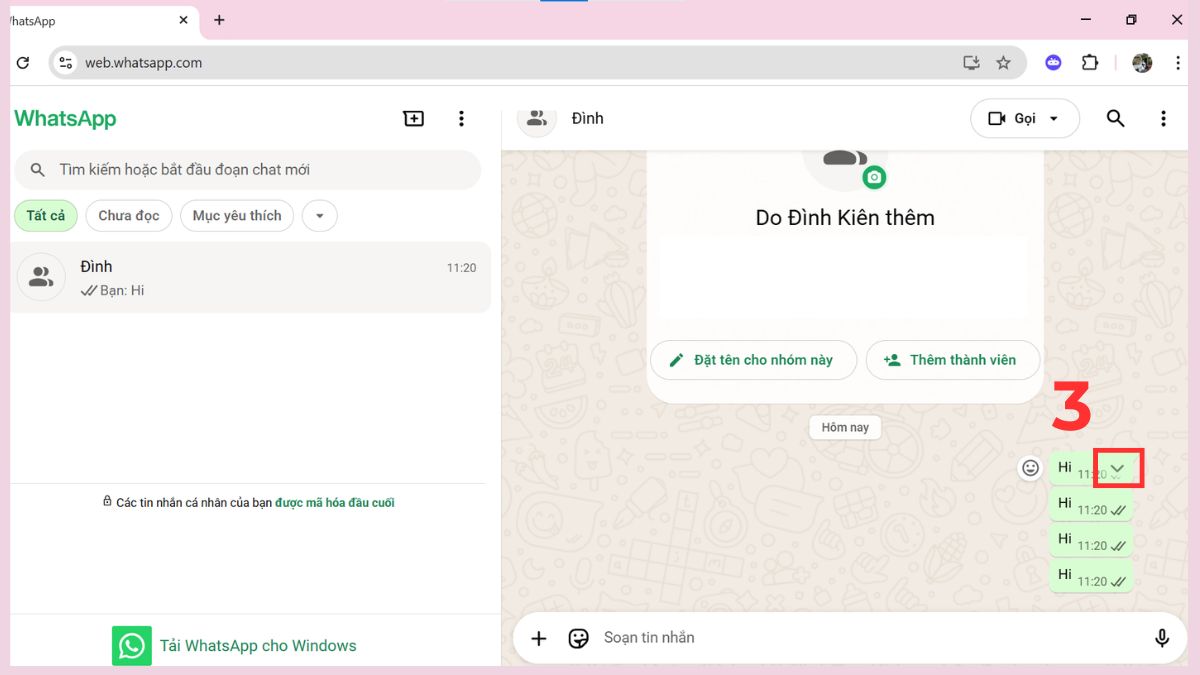The height and width of the screenshot is (675, 1200).
Task: Open the WhatsApp sidebar options menu
Action: 461,118
